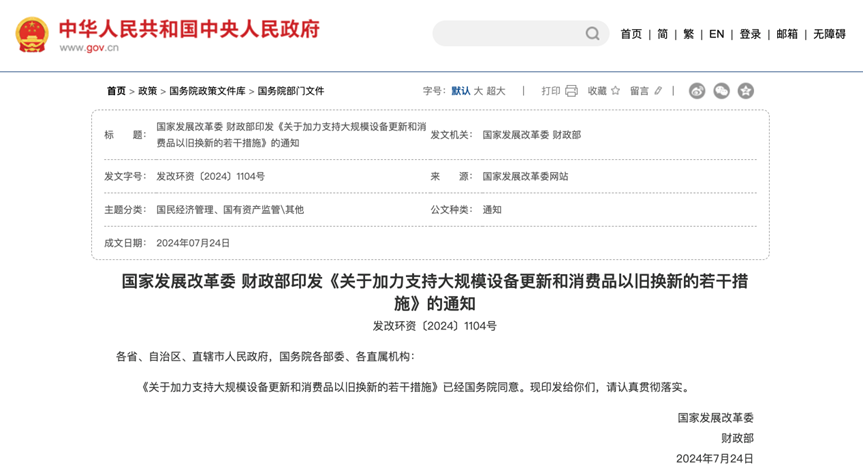Click the search magnifier icon

tap(592, 34)
